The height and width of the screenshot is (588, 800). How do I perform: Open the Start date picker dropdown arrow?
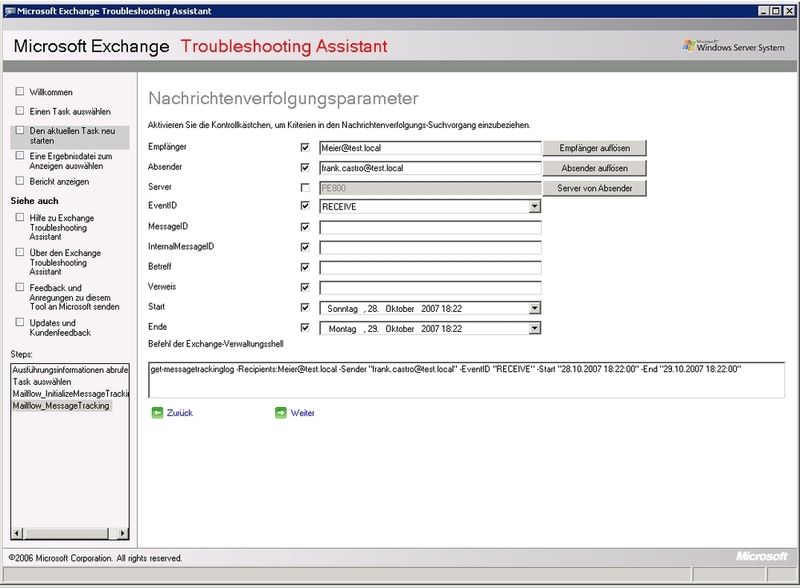534,308
